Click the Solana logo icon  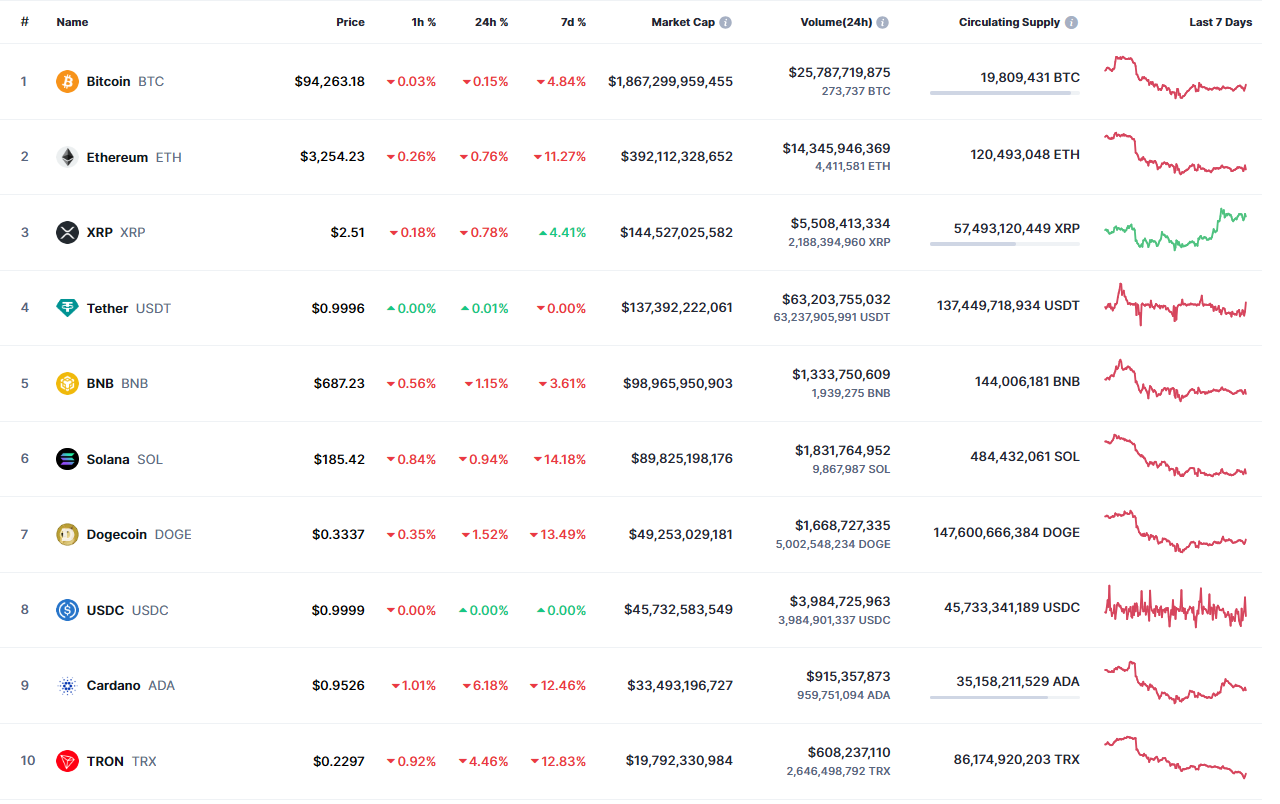(67, 459)
